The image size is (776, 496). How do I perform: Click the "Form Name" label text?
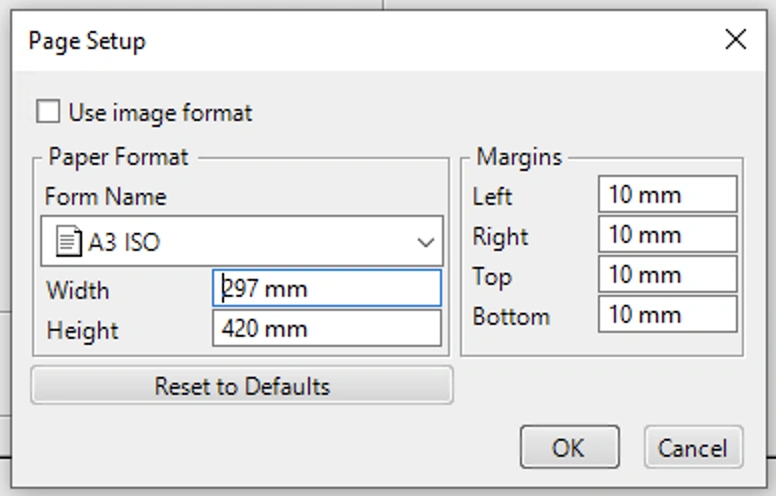click(x=105, y=196)
